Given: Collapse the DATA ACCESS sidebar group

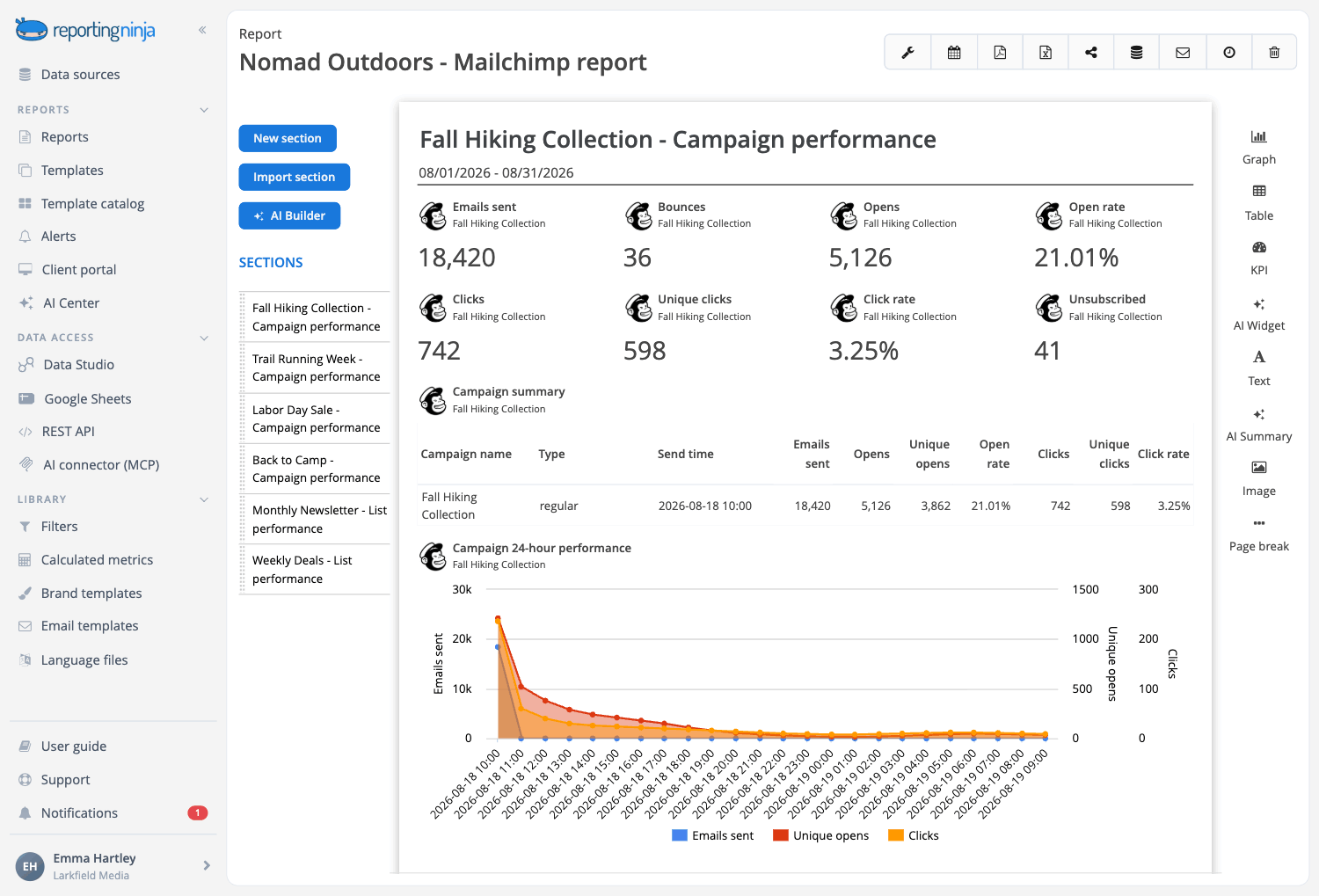Looking at the screenshot, I should [x=204, y=338].
